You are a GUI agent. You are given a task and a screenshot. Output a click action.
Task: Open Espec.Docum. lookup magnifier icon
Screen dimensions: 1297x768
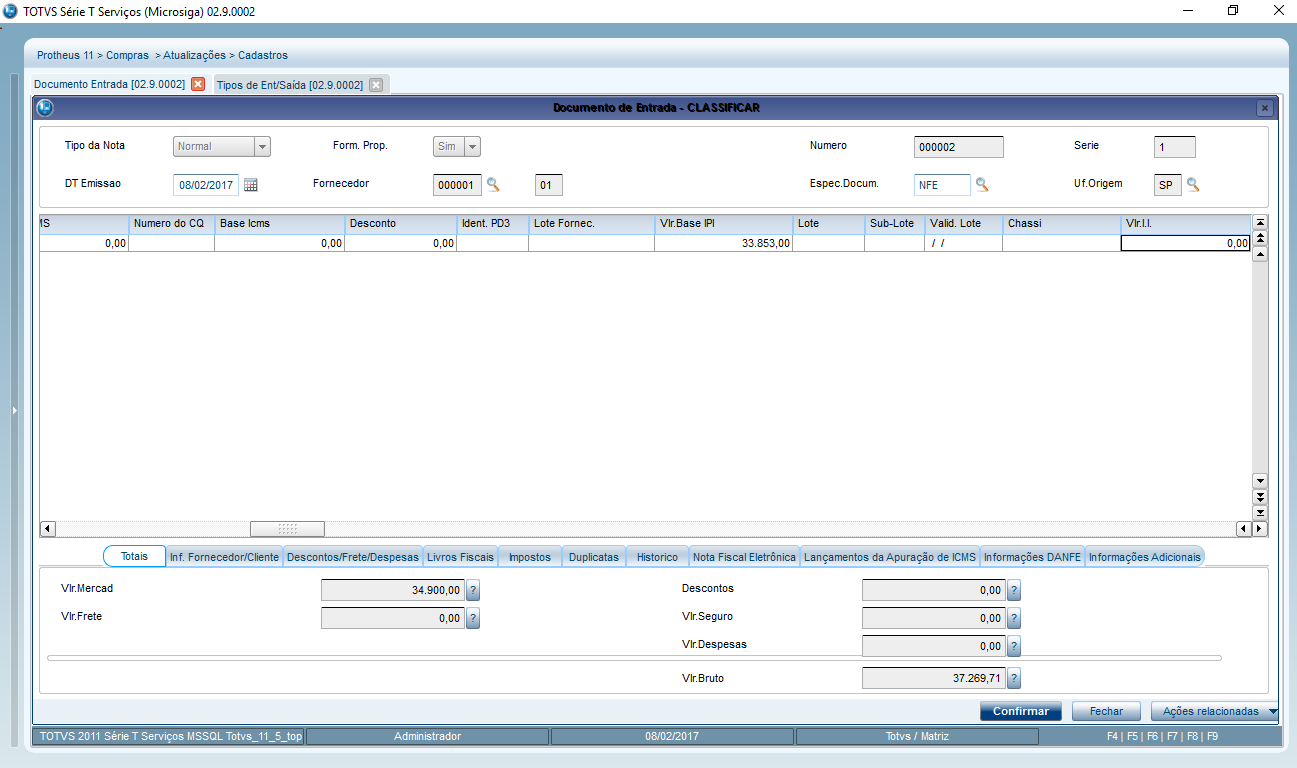(x=982, y=184)
